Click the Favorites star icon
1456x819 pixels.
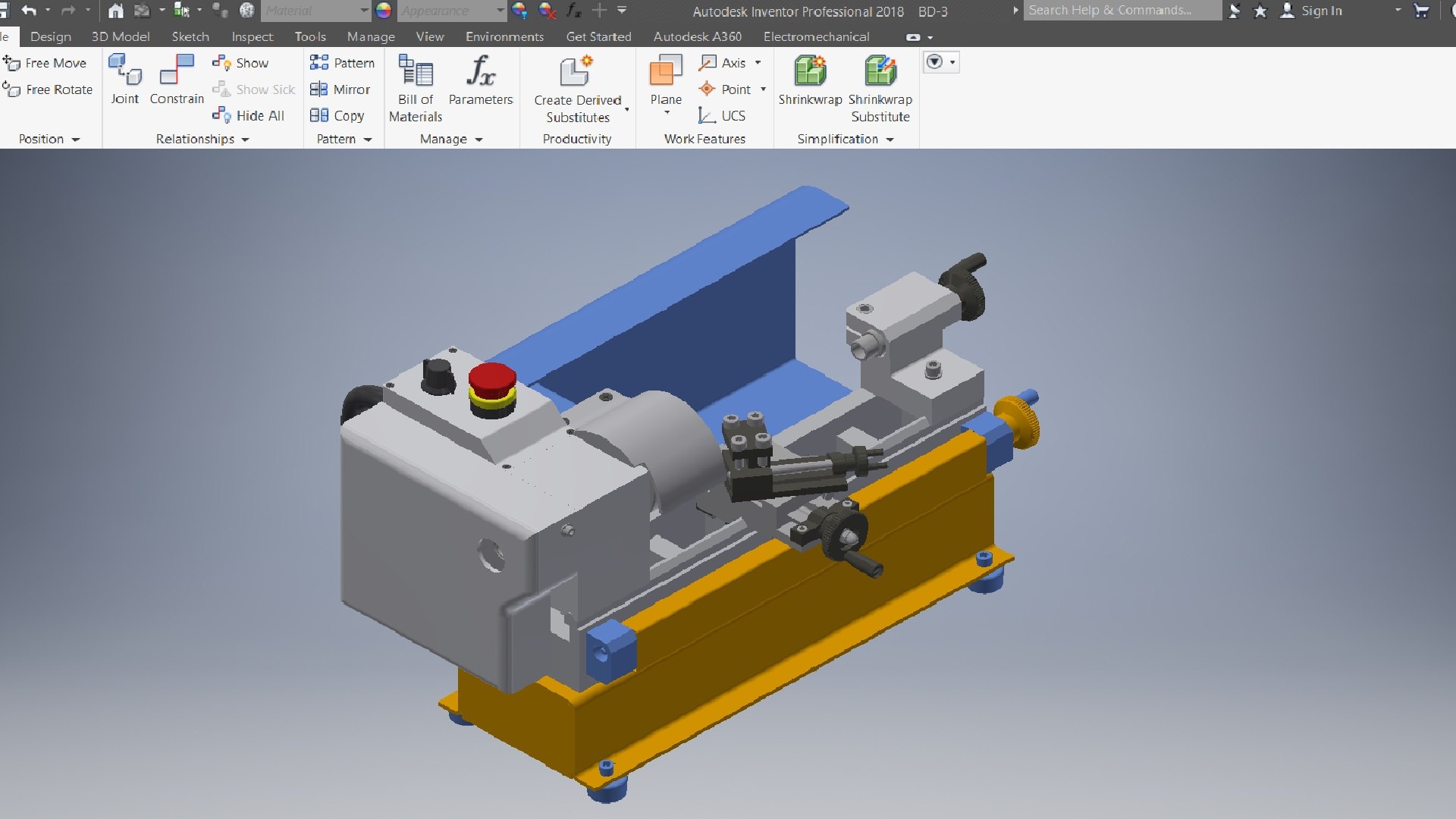1260,11
